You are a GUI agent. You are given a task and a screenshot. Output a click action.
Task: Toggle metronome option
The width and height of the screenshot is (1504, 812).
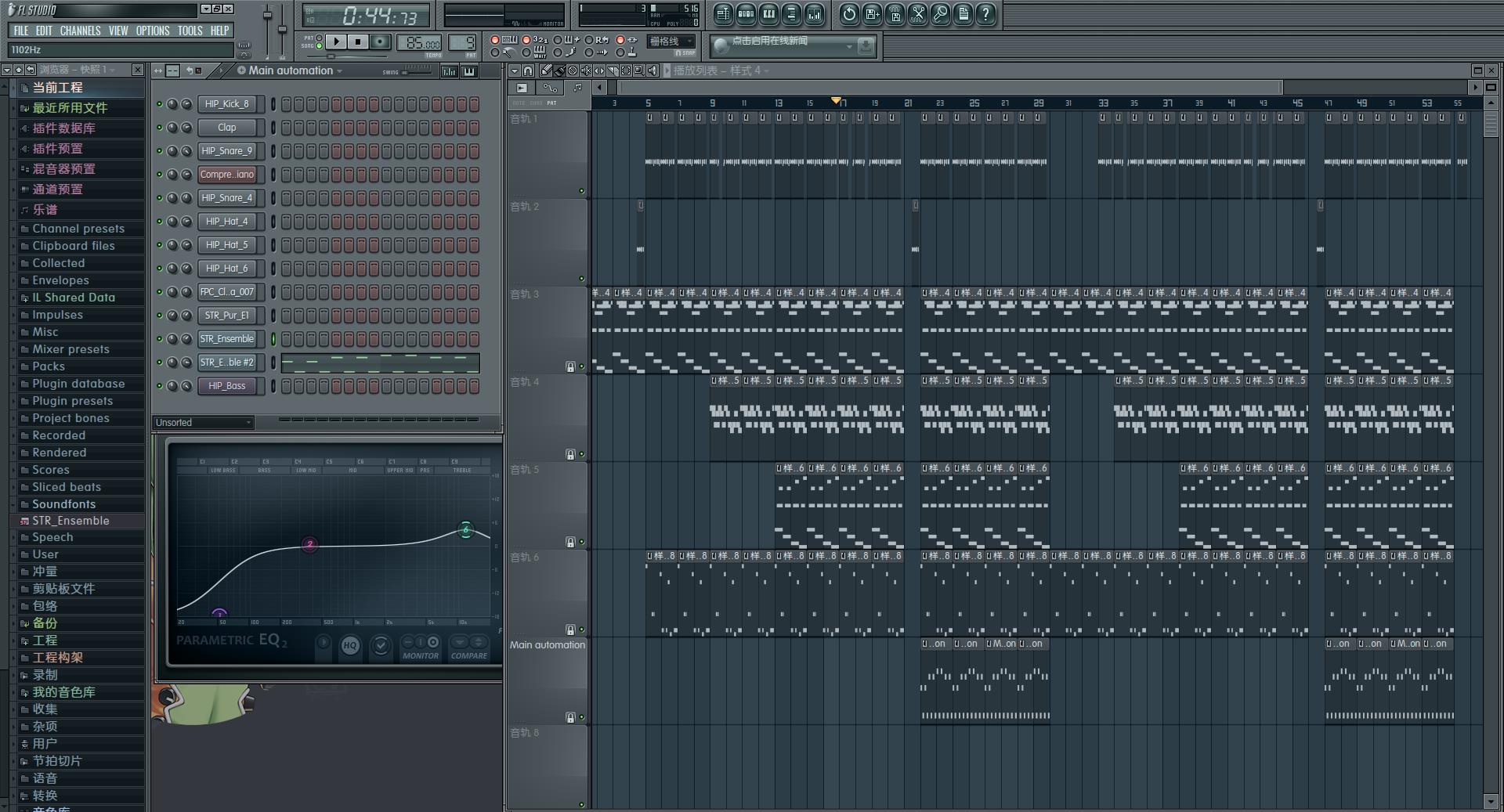click(495, 52)
